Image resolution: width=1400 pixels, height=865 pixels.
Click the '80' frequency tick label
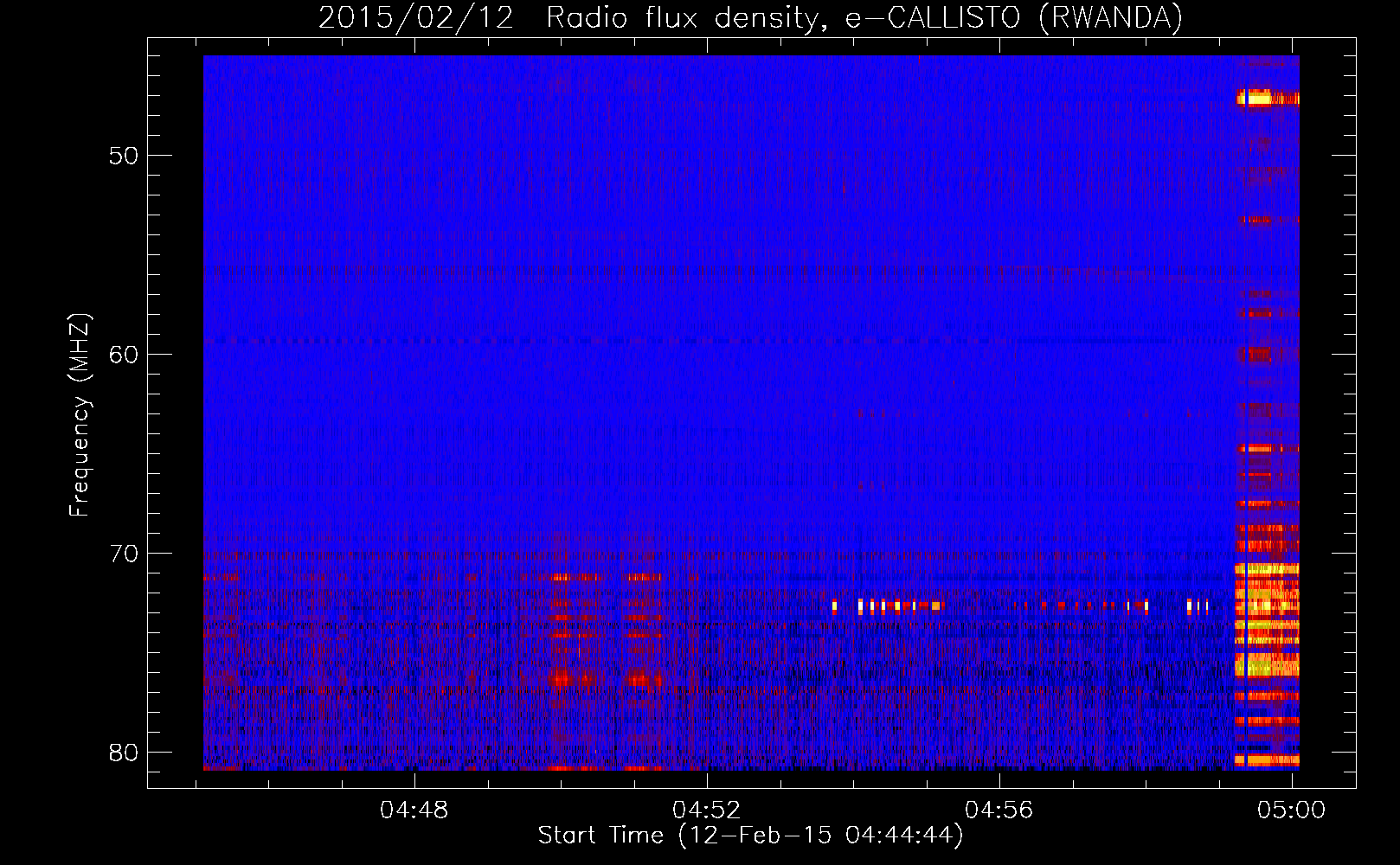pos(124,753)
